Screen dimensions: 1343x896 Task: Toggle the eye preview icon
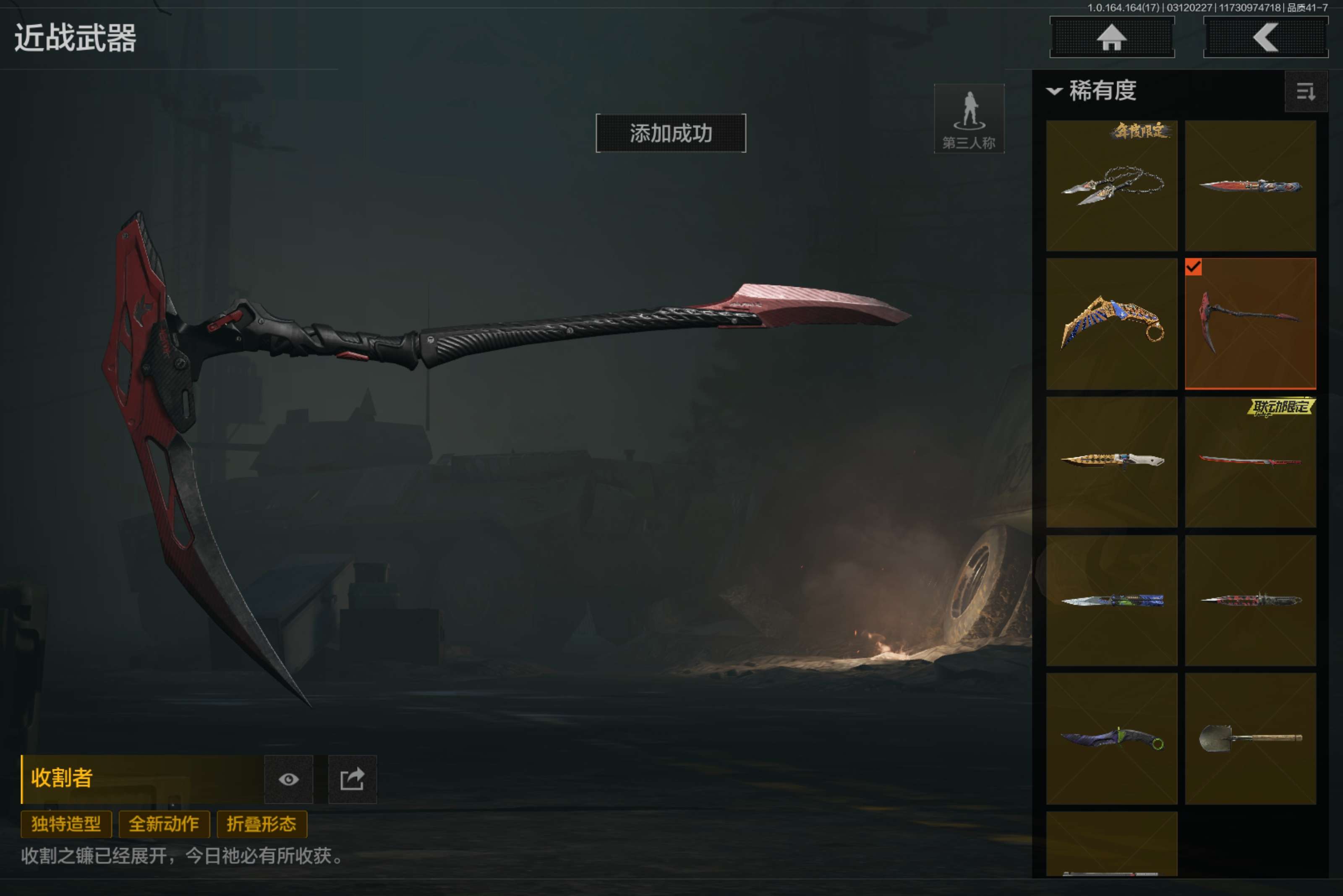(289, 779)
